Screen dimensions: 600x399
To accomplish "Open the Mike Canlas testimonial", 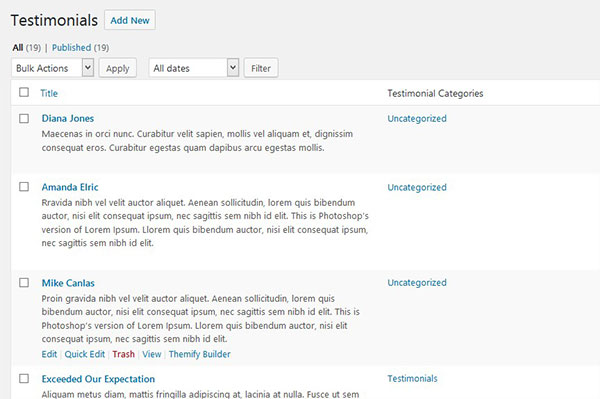I will tap(68, 283).
